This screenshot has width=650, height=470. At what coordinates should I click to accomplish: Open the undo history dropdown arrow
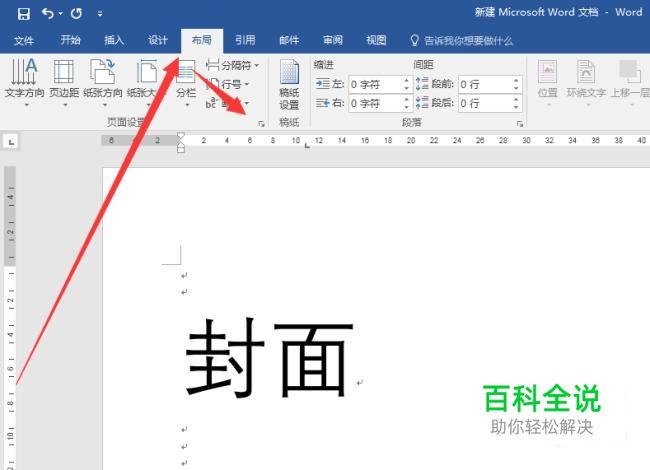pyautogui.click(x=61, y=14)
